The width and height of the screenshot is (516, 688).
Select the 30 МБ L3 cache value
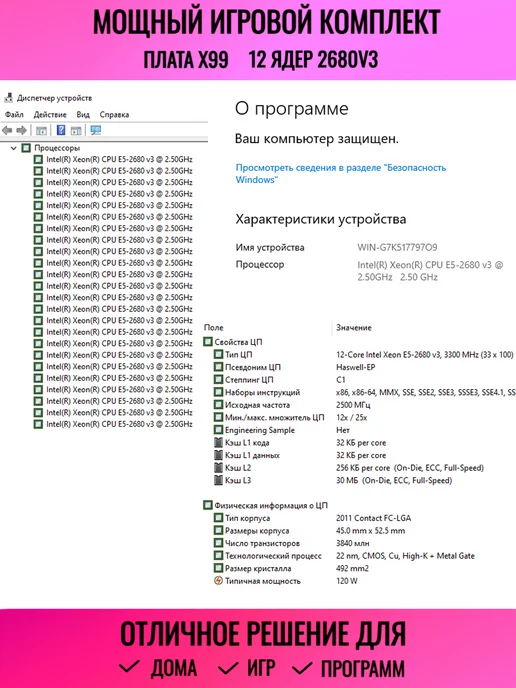pyautogui.click(x=394, y=480)
